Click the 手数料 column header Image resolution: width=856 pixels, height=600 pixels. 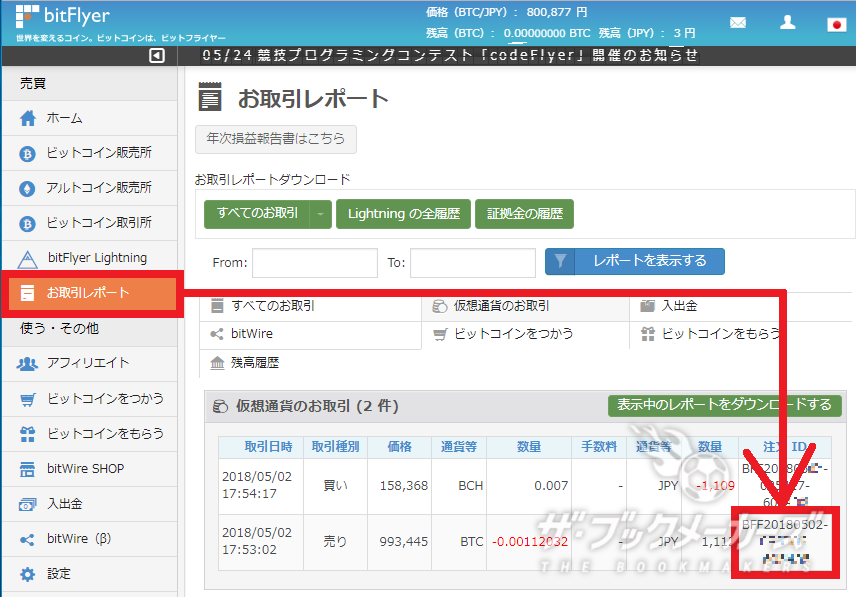pyautogui.click(x=599, y=447)
